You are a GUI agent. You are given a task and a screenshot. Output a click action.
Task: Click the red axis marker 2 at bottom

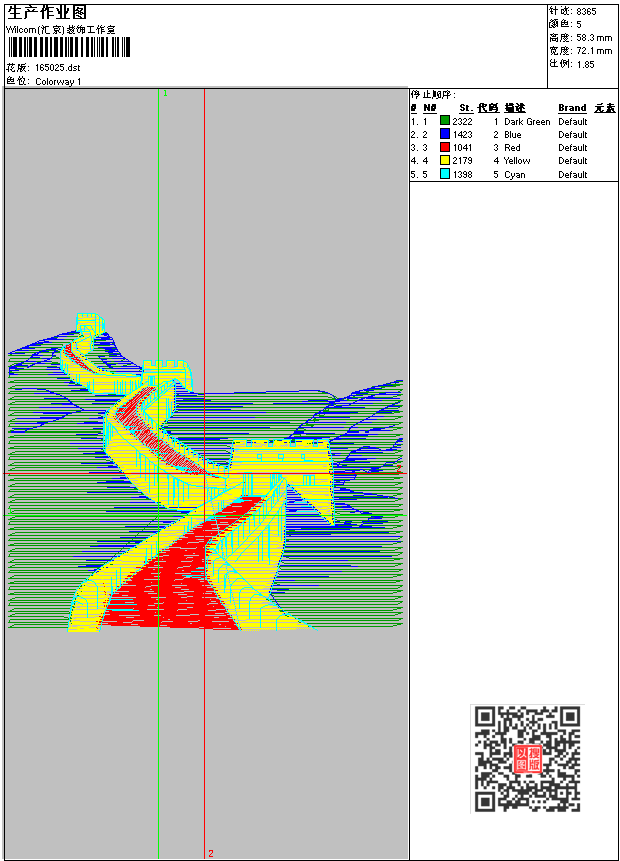(x=211, y=853)
